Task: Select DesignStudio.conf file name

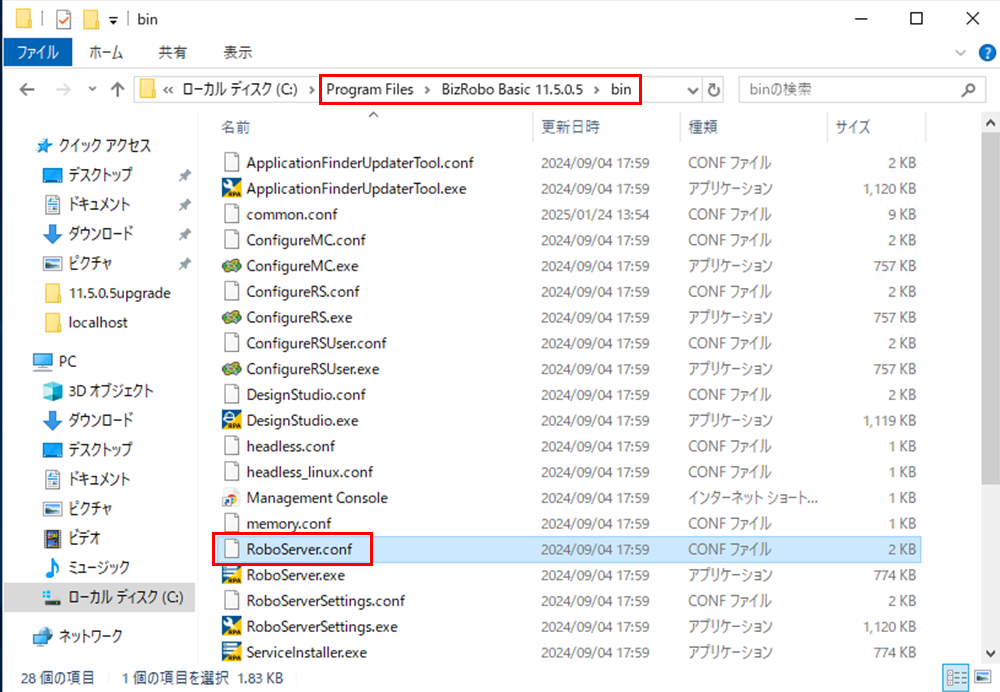Action: point(306,395)
